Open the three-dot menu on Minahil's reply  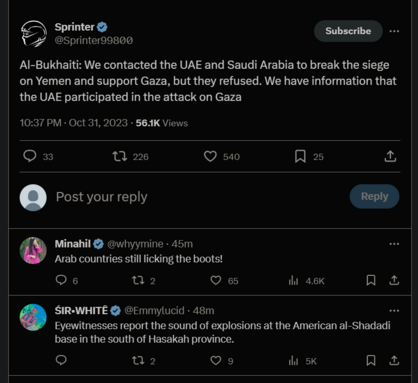coord(394,244)
